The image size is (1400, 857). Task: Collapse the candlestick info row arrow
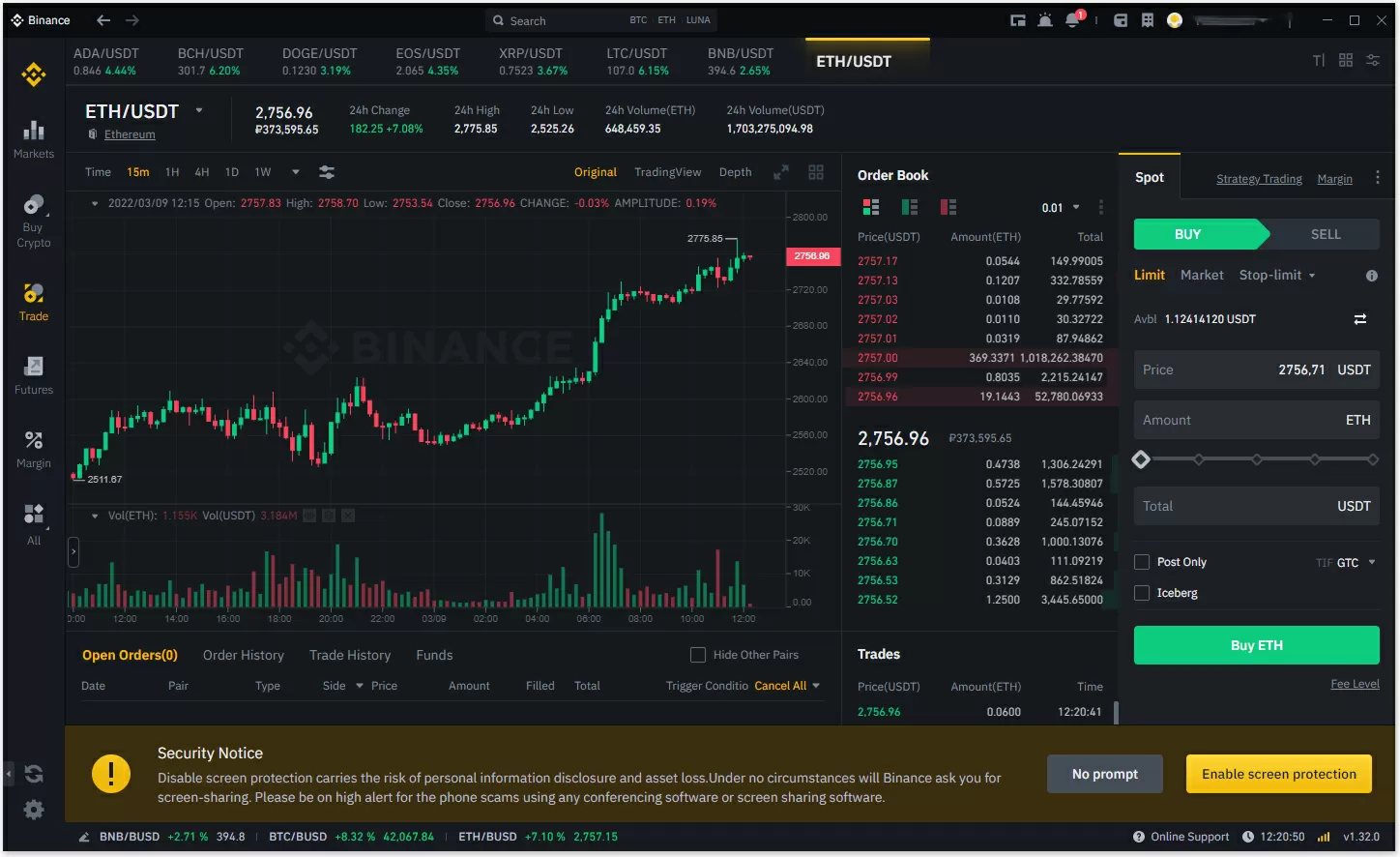[x=95, y=203]
